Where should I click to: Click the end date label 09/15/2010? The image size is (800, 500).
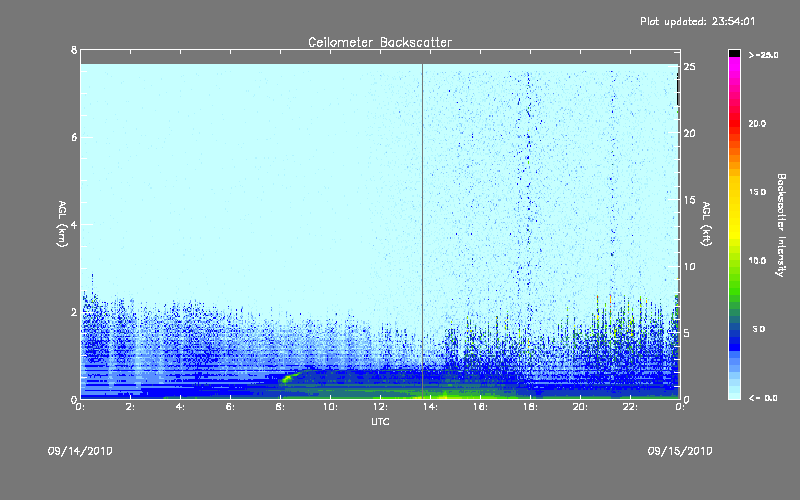pos(680,451)
